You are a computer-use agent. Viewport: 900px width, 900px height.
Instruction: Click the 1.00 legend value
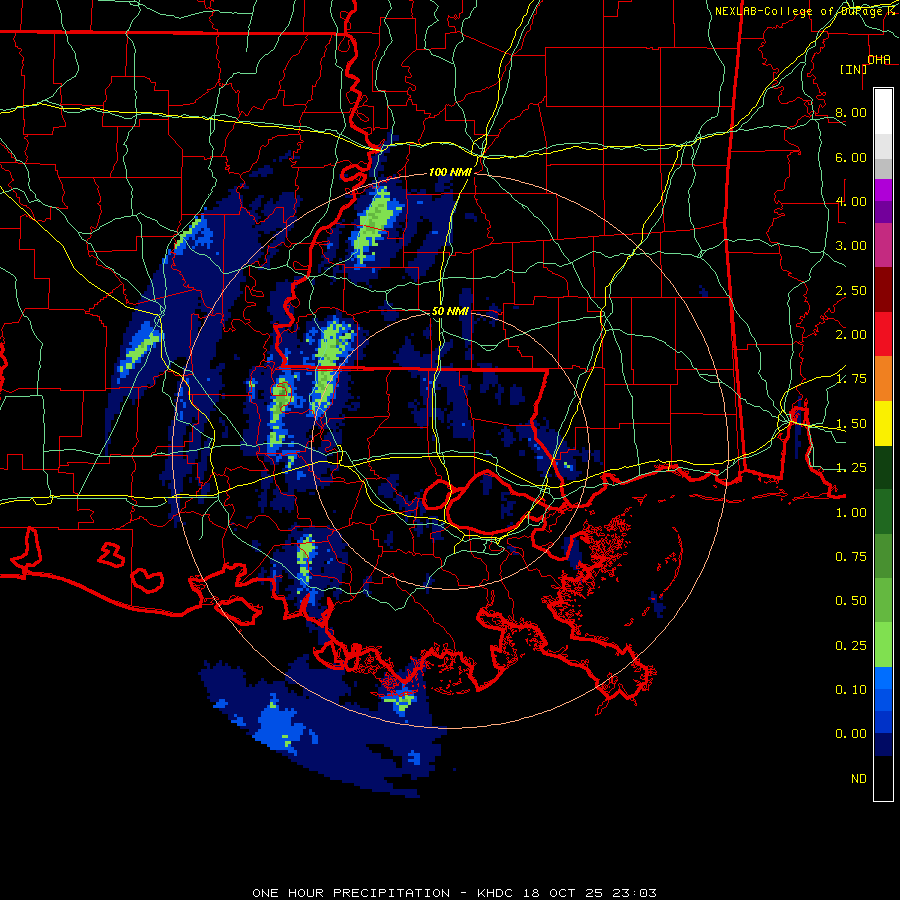tap(851, 513)
